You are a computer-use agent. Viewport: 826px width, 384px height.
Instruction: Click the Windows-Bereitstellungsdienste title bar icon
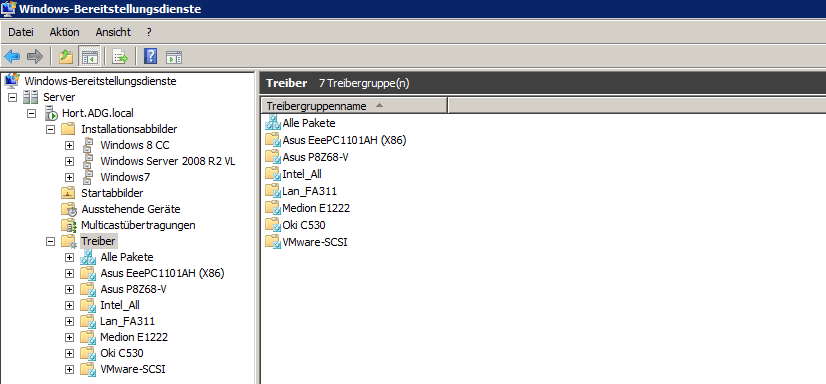9,8
